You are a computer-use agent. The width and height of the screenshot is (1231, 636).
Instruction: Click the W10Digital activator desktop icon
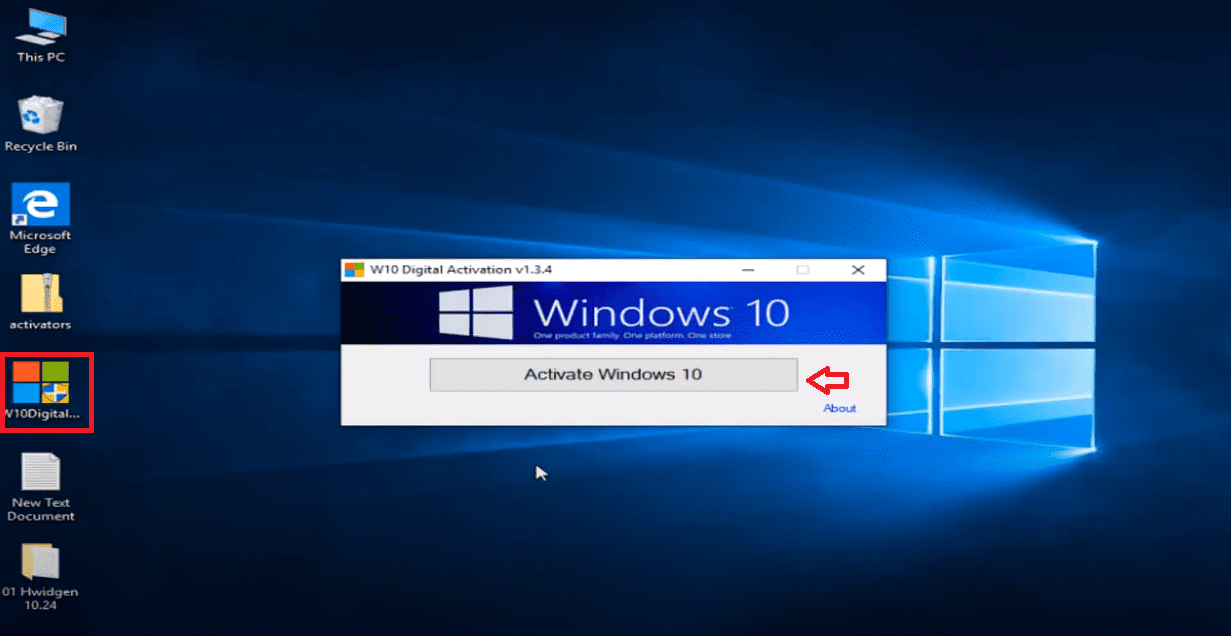tap(41, 382)
